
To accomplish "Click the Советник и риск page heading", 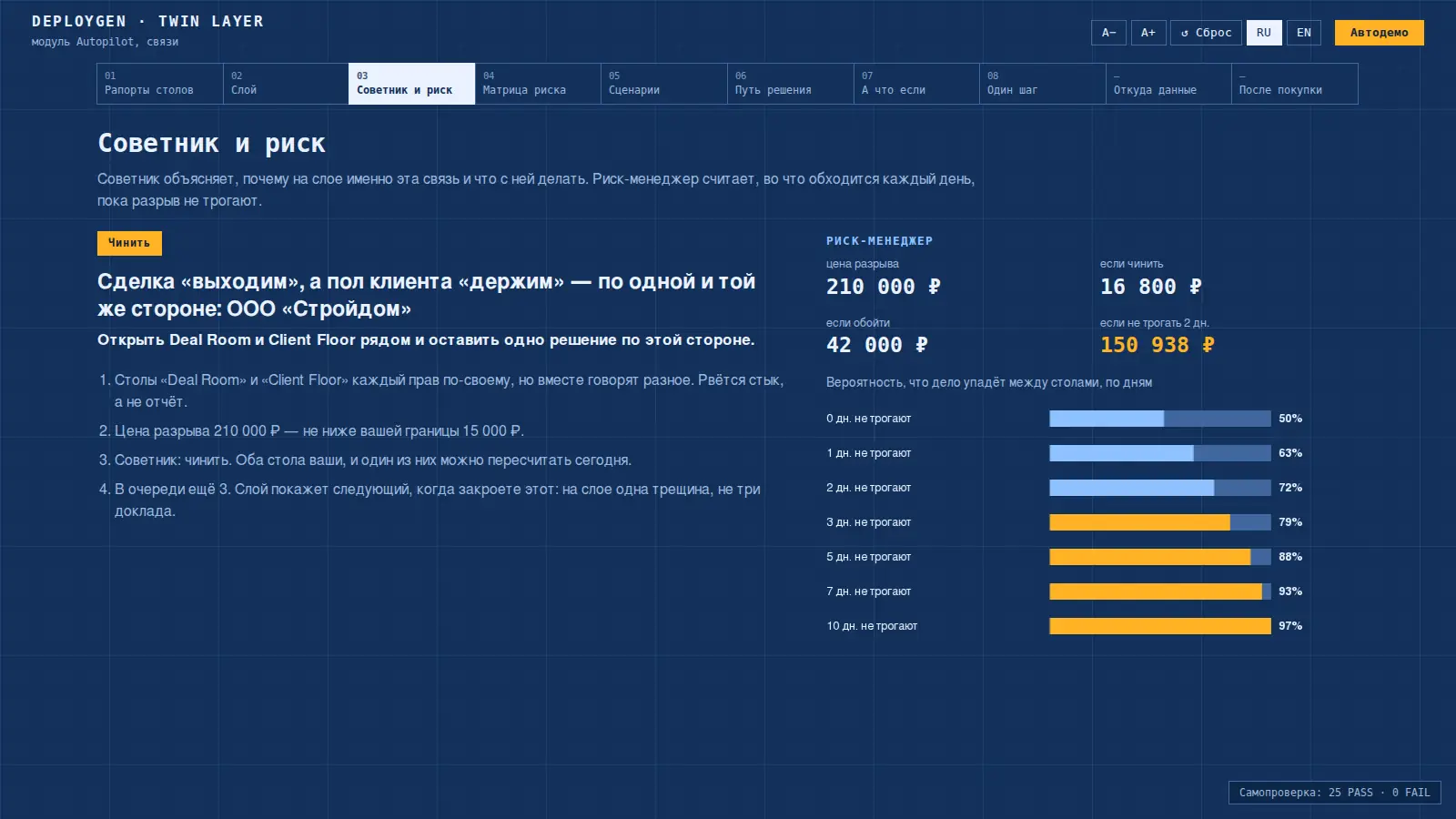I will tap(211, 144).
